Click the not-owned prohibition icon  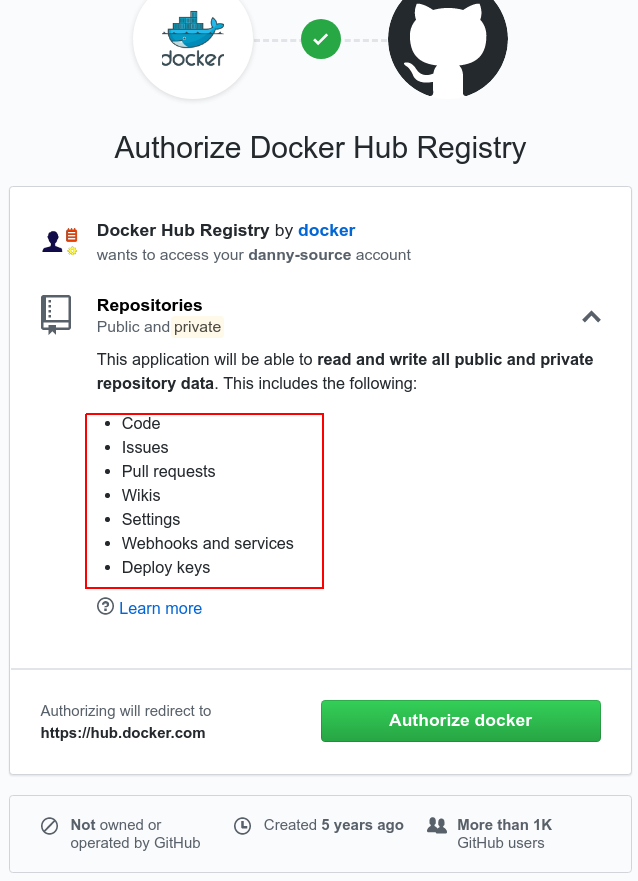pos(49,826)
